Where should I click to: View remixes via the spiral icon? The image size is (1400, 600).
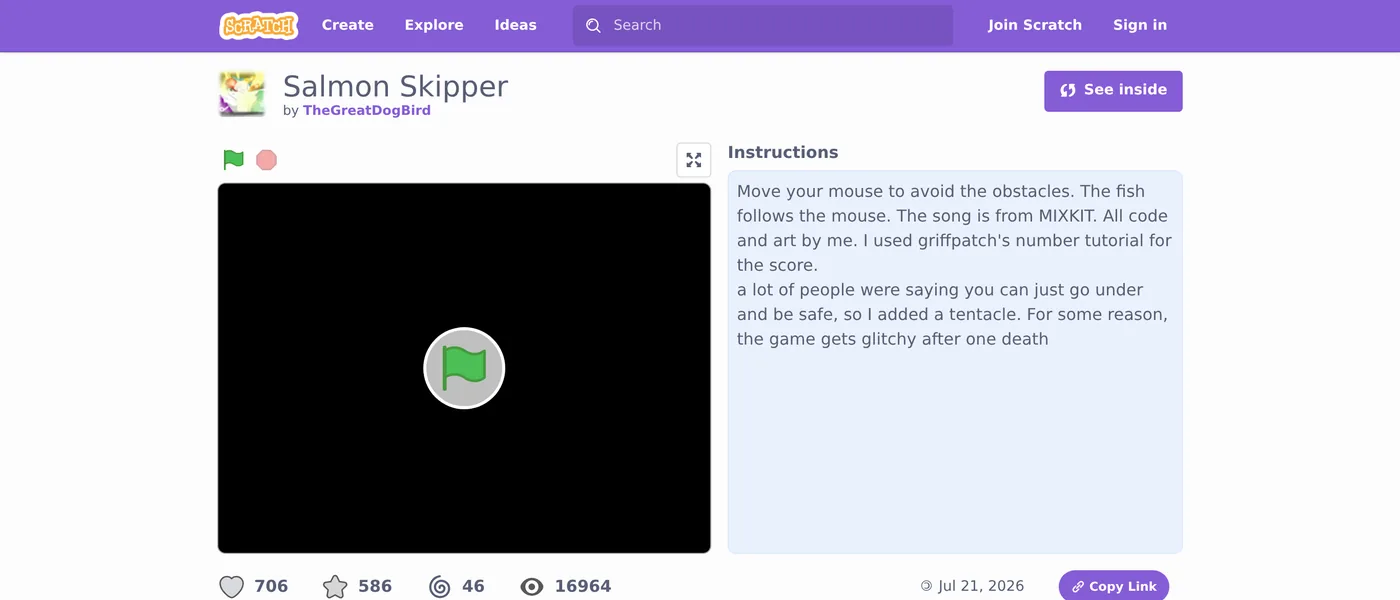pyautogui.click(x=440, y=587)
